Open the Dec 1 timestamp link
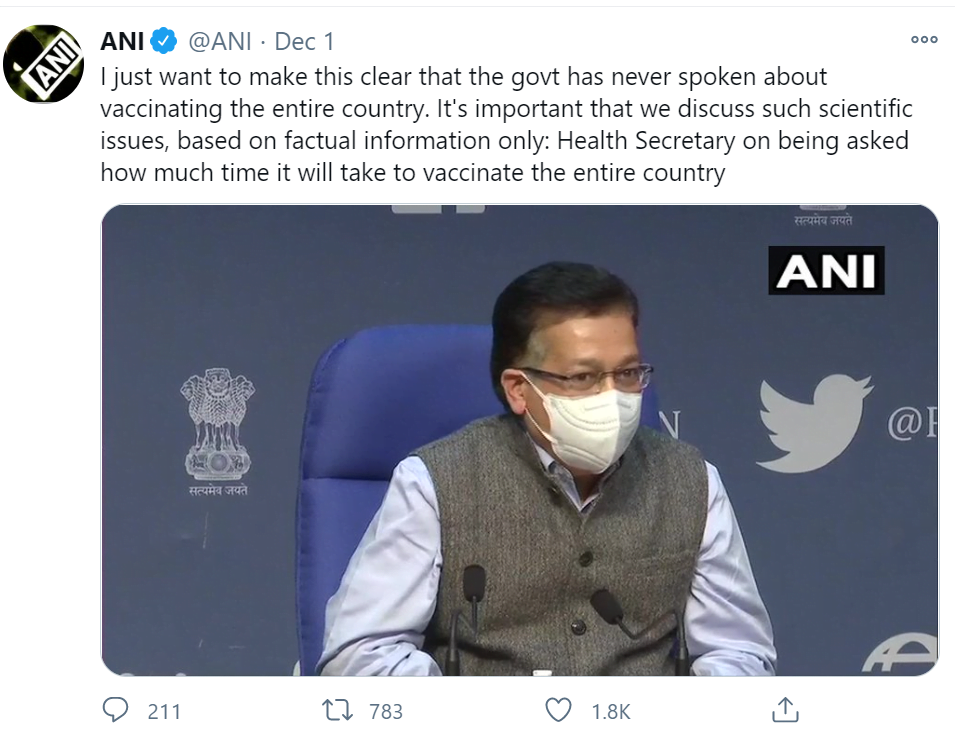This screenshot has height=738, width=955. tap(304, 41)
